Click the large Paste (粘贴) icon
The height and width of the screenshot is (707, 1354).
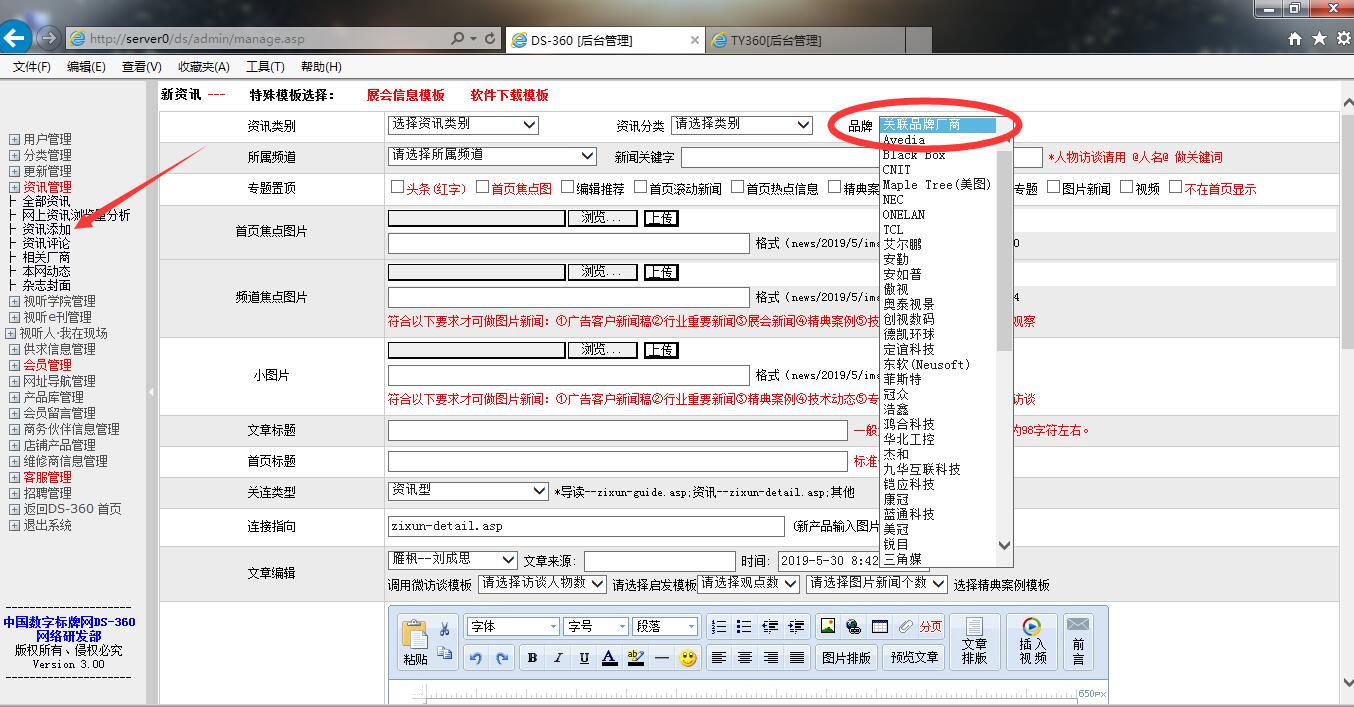pyautogui.click(x=414, y=634)
